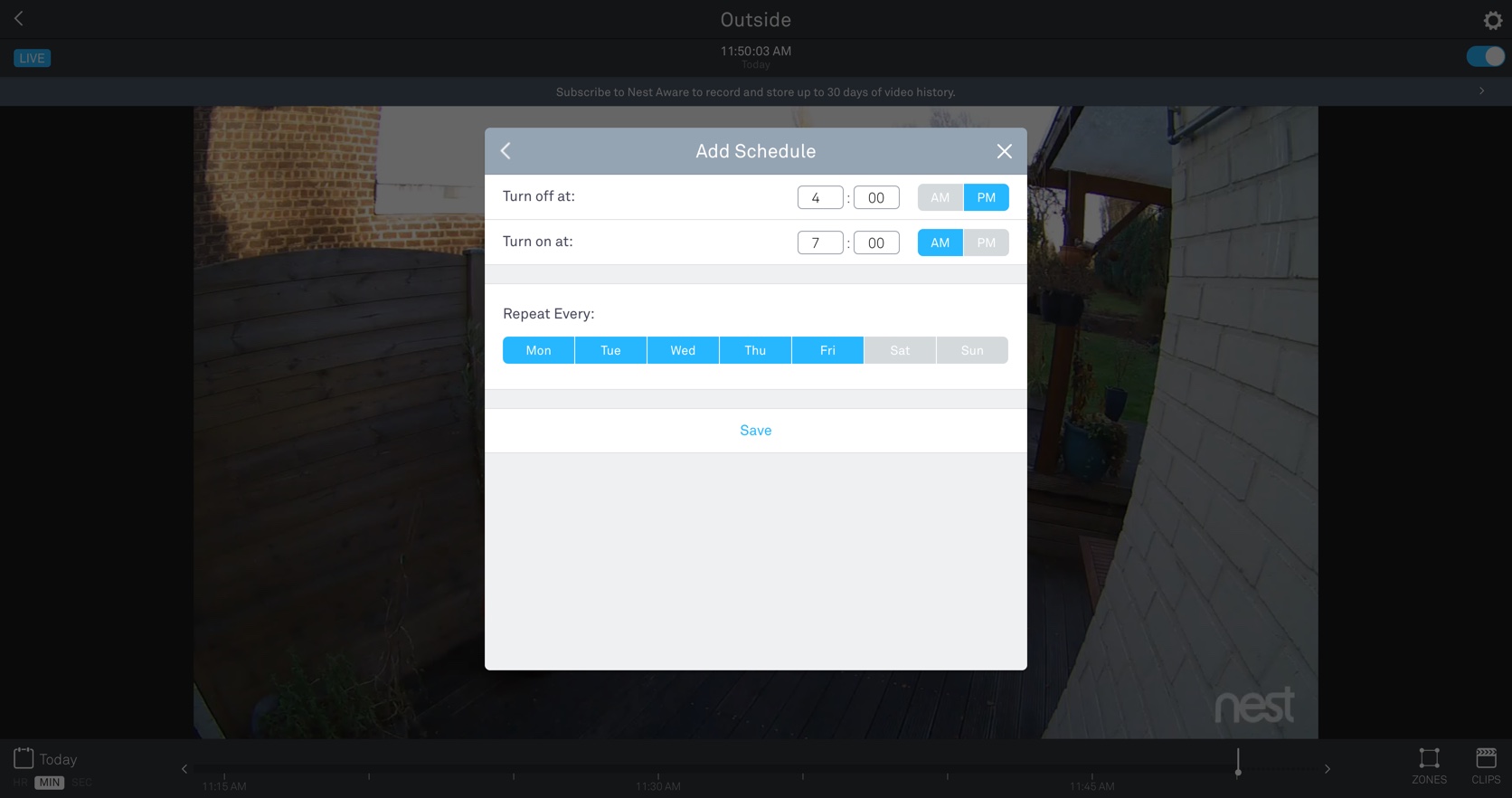Jump to the LIVE video feed
This screenshot has height=798, width=1512.
pyautogui.click(x=32, y=58)
